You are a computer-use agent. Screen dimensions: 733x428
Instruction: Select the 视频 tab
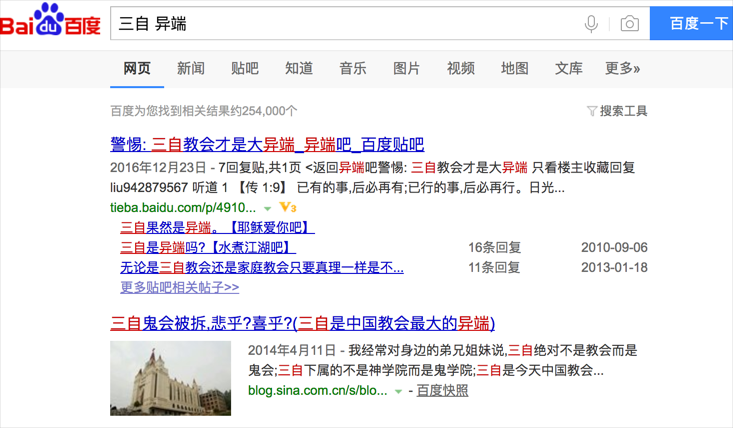pyautogui.click(x=461, y=68)
